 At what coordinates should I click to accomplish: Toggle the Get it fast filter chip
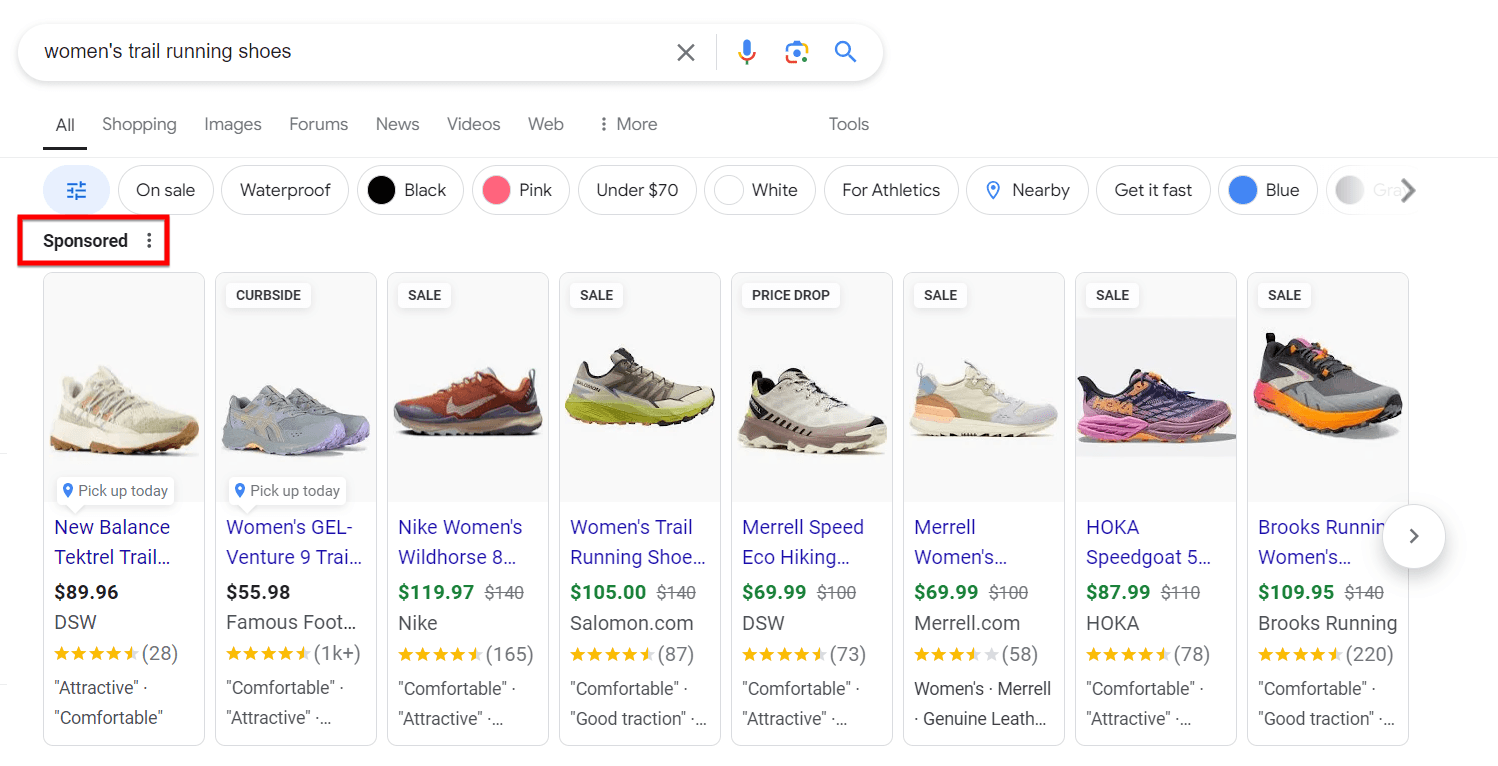(1153, 190)
